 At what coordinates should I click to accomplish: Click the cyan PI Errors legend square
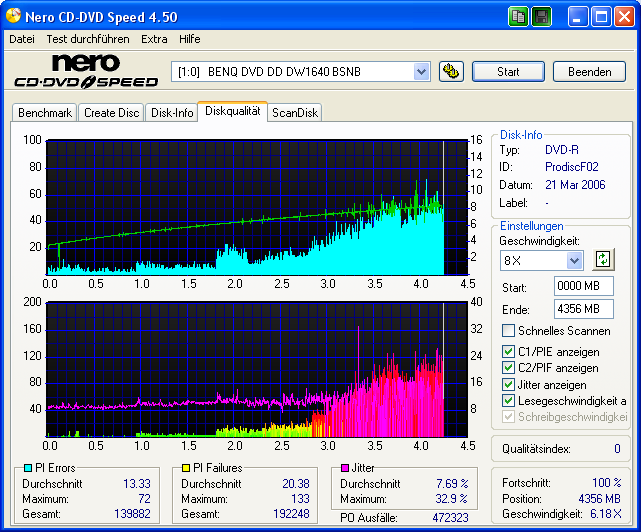(29, 468)
